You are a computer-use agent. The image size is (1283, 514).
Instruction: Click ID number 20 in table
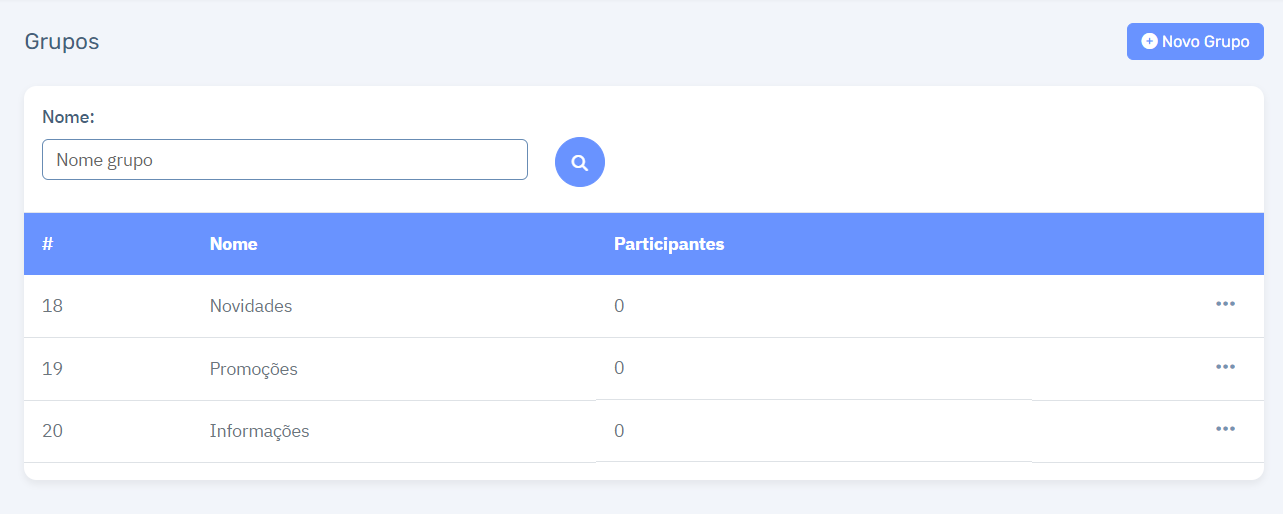(53, 431)
